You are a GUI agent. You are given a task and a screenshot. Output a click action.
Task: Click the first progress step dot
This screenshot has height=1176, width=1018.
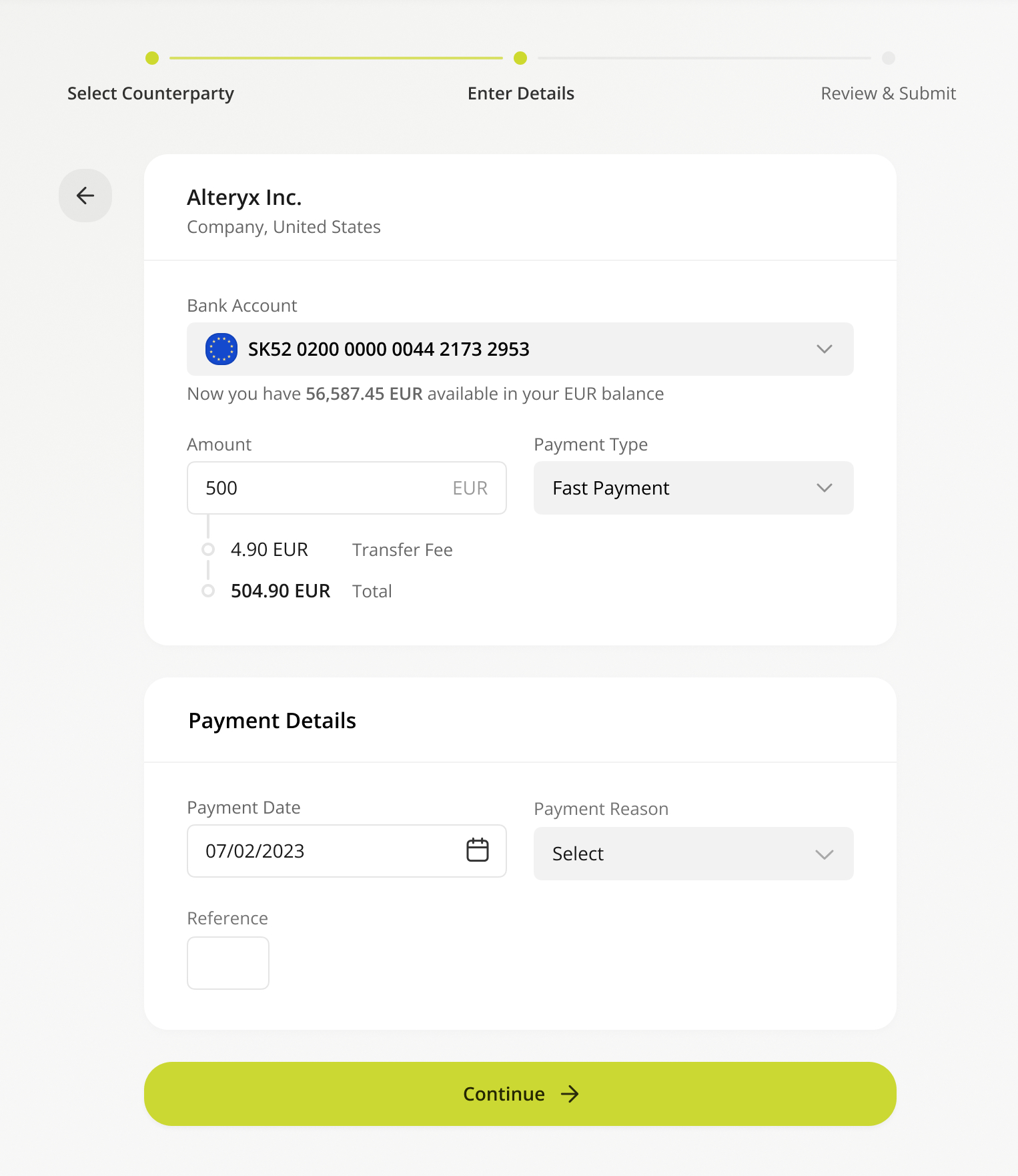click(x=152, y=58)
